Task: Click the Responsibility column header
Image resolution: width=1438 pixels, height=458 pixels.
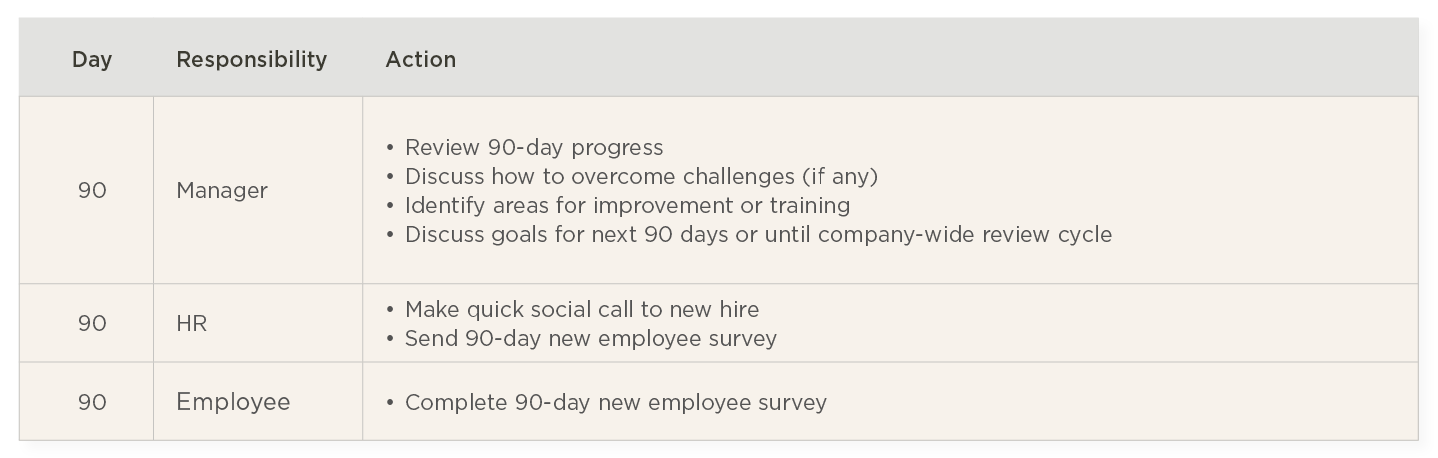Action: [x=251, y=60]
